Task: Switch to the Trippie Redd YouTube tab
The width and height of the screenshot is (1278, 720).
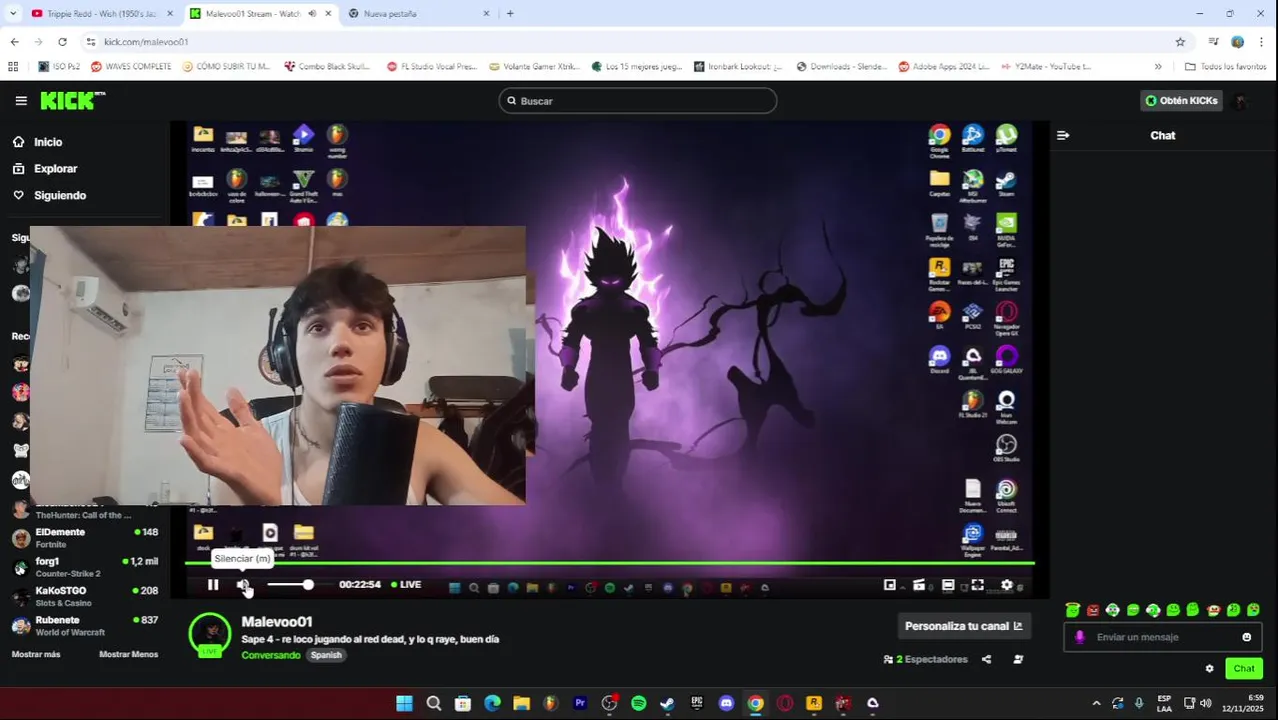Action: [100, 14]
